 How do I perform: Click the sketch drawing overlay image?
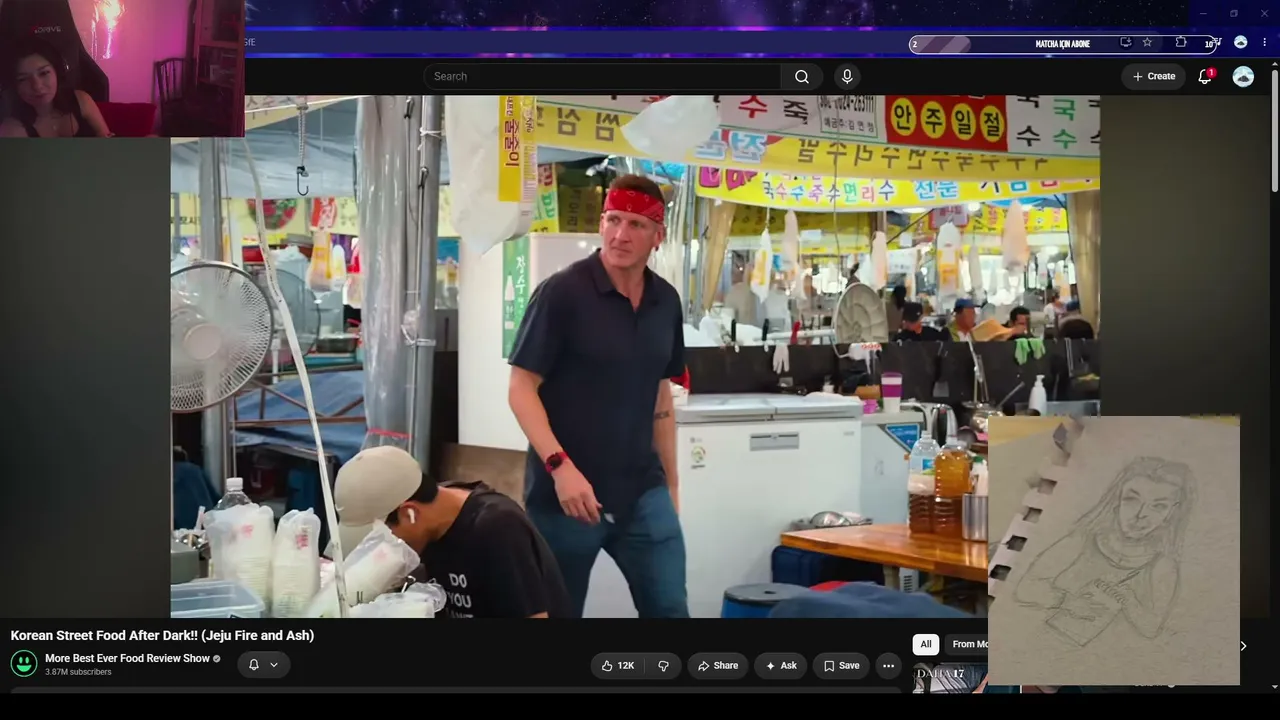(1114, 551)
